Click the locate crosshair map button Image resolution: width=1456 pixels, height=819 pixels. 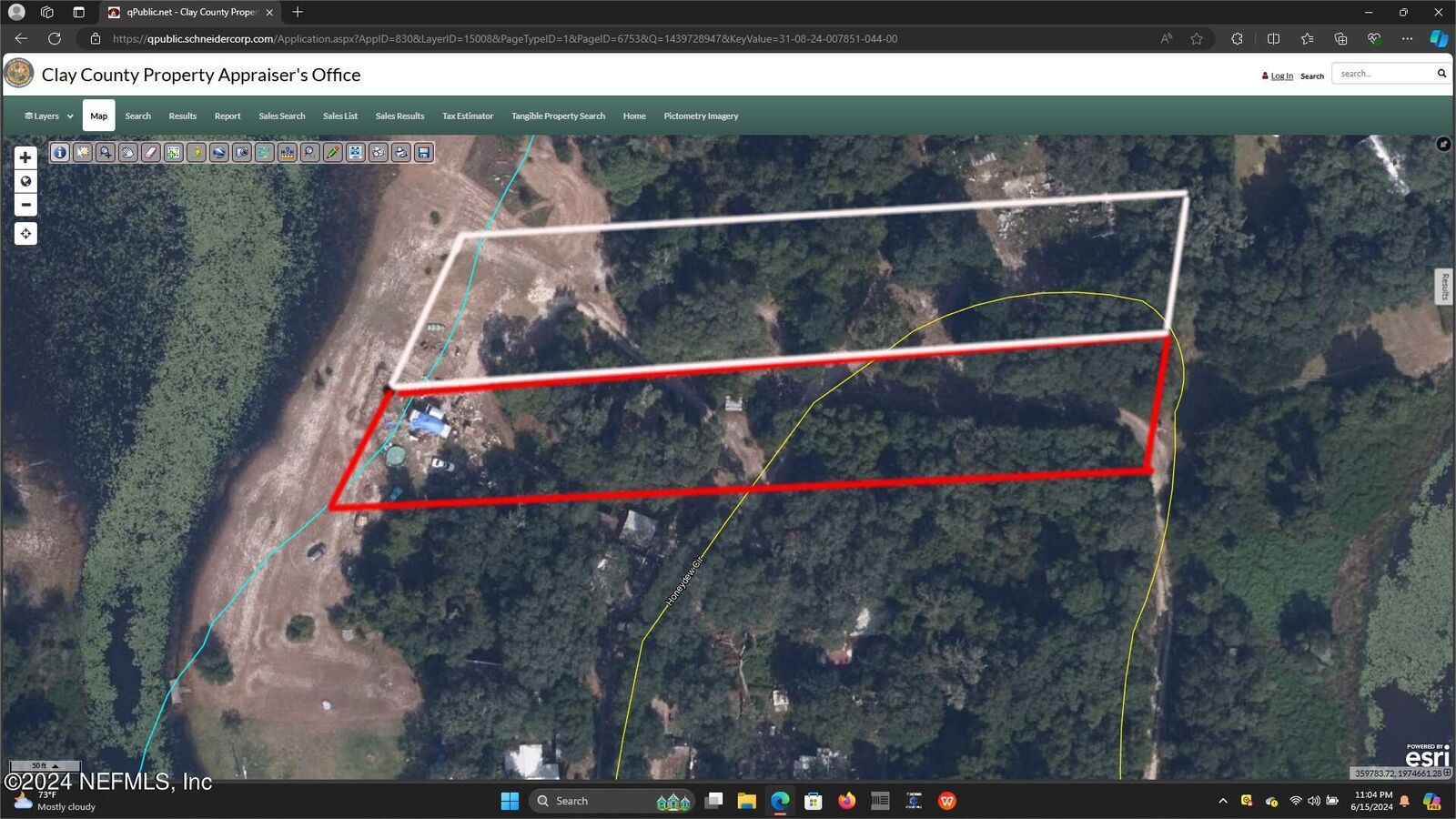tap(25, 234)
